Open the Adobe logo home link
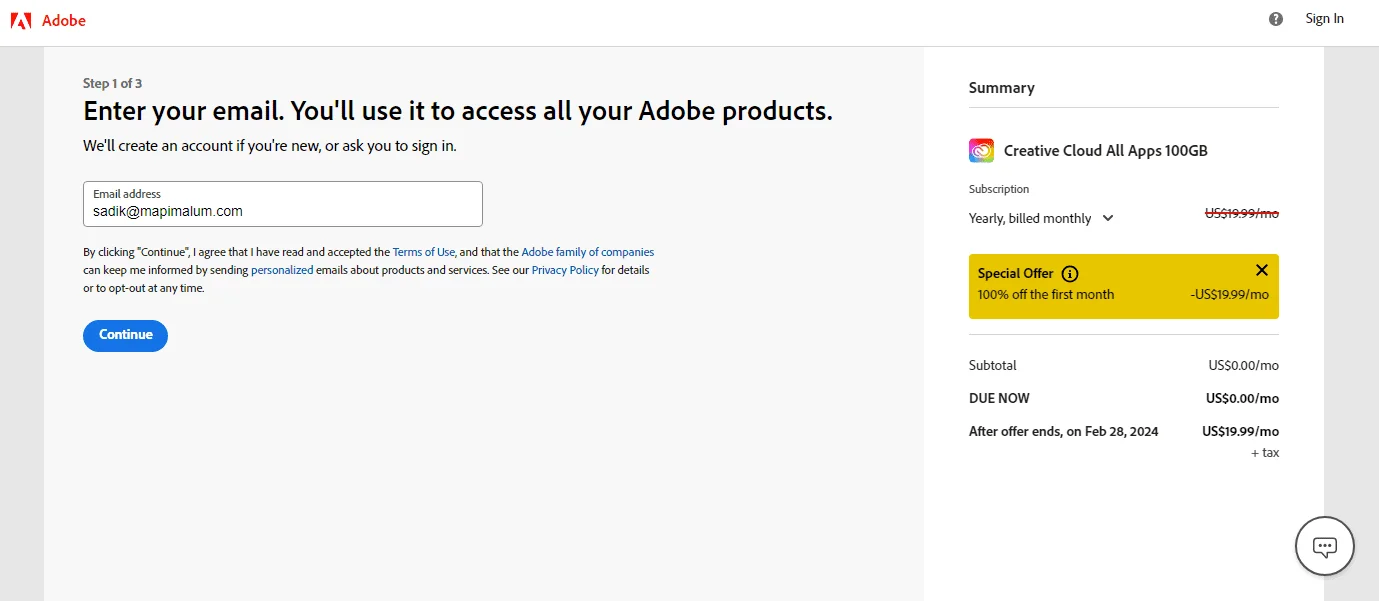The height and width of the screenshot is (601, 1379). [x=48, y=20]
